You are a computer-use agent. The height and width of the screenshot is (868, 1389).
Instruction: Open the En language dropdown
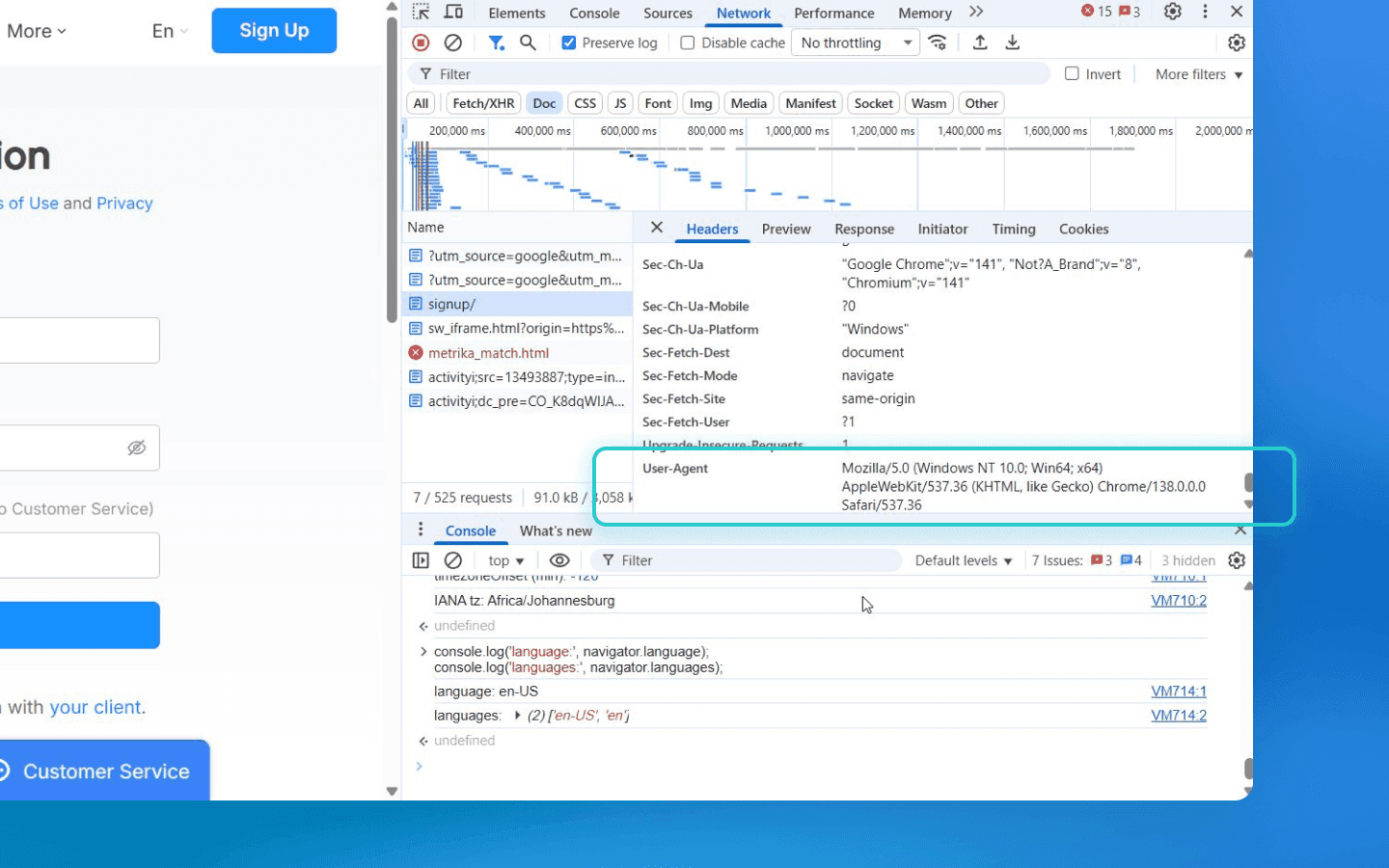(170, 31)
